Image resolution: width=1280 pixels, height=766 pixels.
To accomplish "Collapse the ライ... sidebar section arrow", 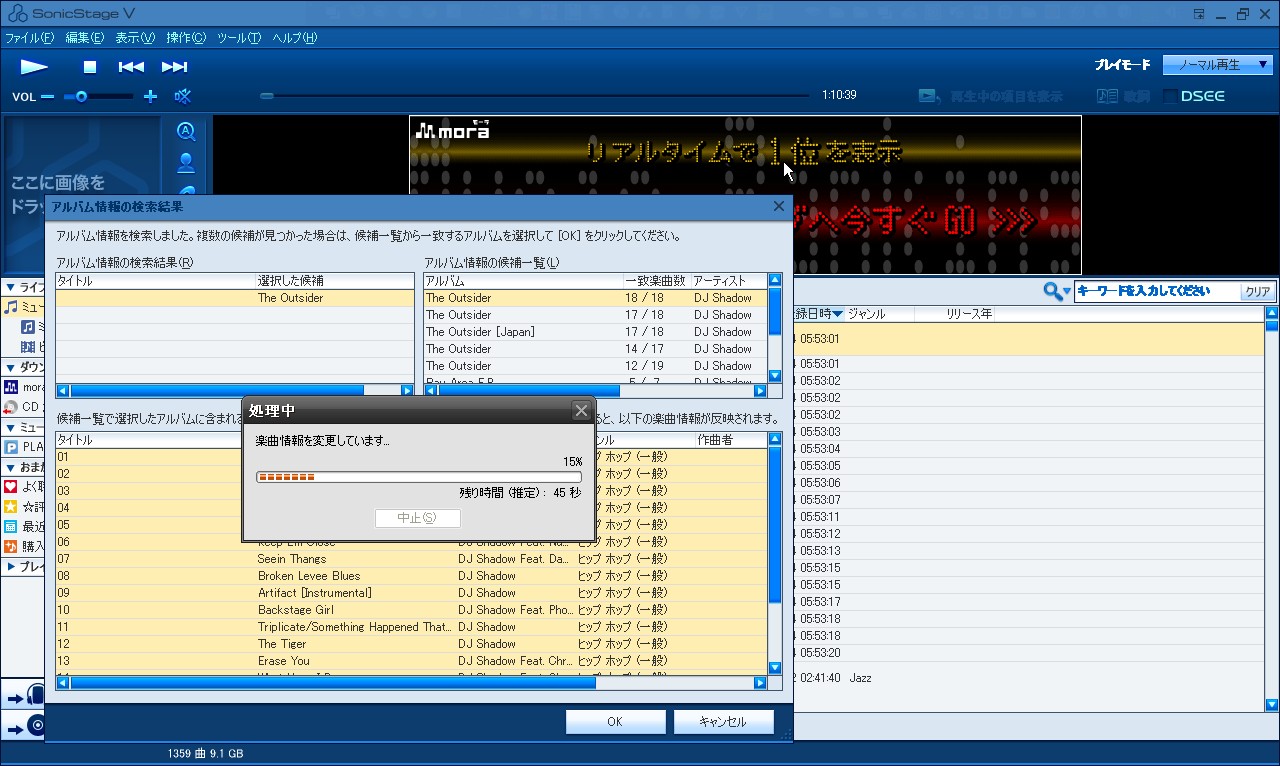I will 10,287.
